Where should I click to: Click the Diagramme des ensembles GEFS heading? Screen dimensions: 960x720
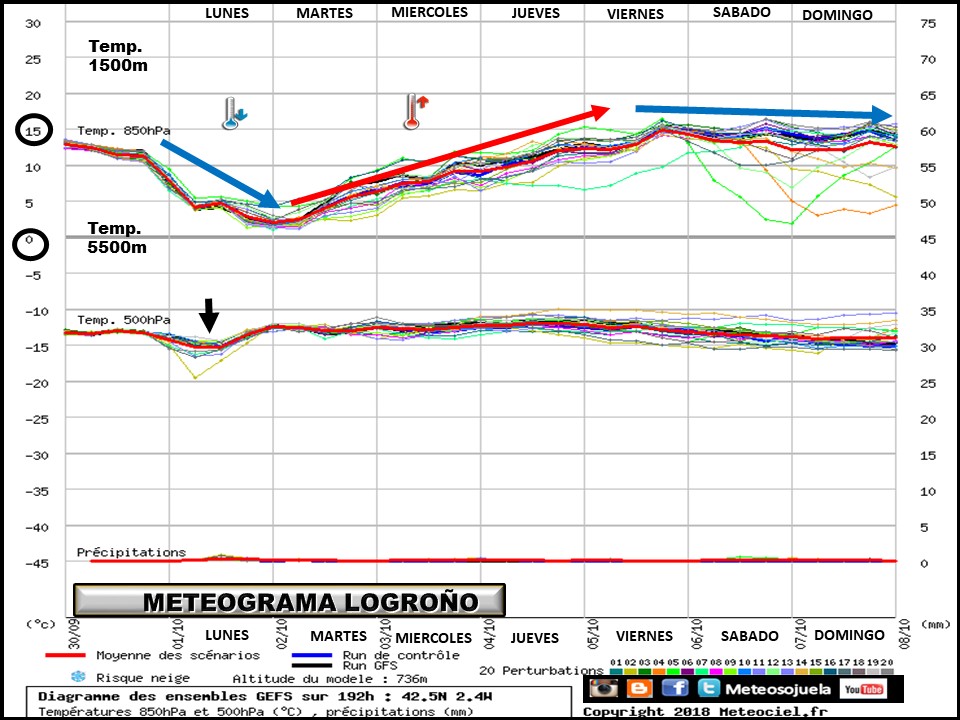pyautogui.click(x=265, y=696)
